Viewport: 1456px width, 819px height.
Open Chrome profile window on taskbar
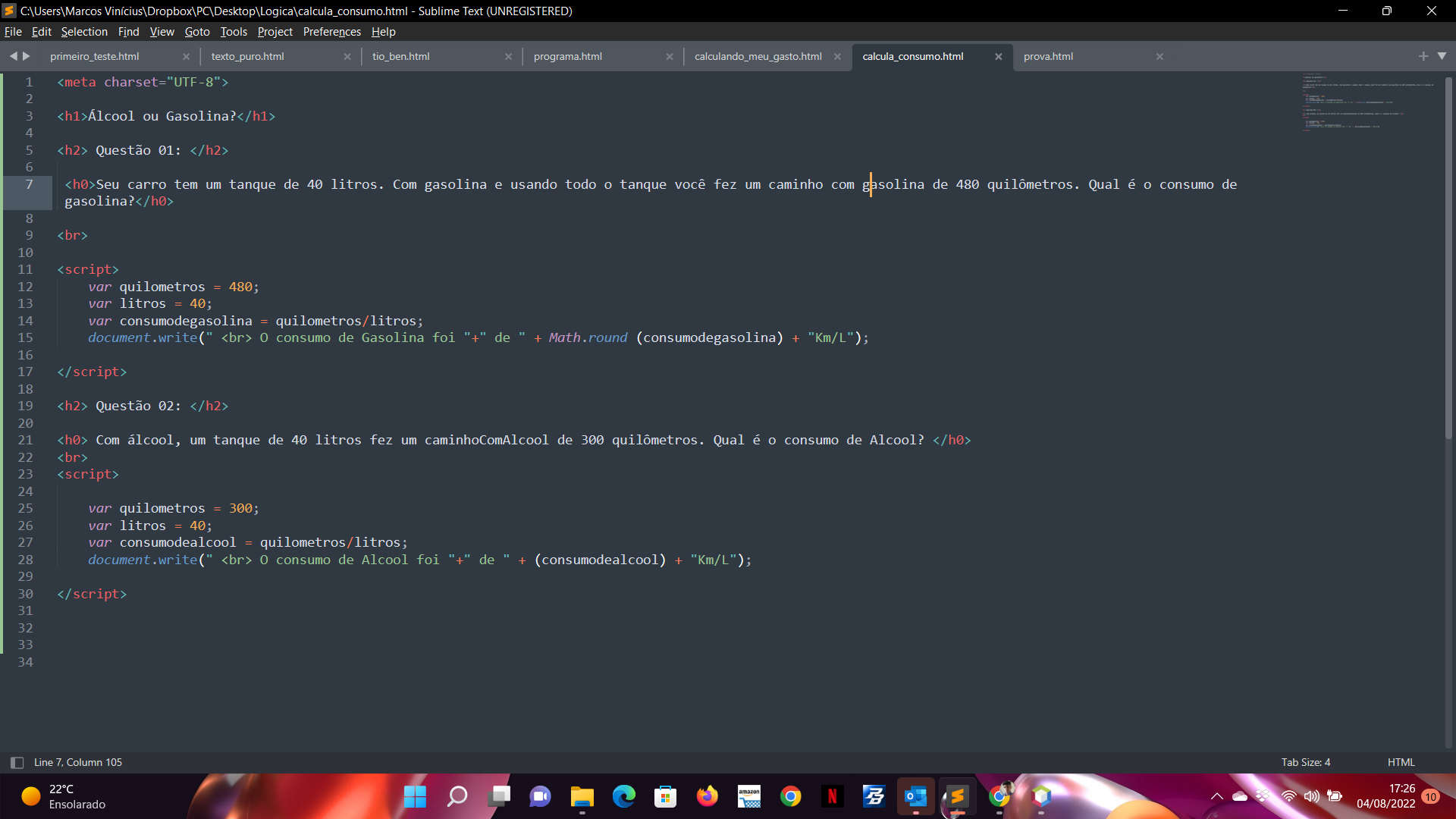point(999,796)
